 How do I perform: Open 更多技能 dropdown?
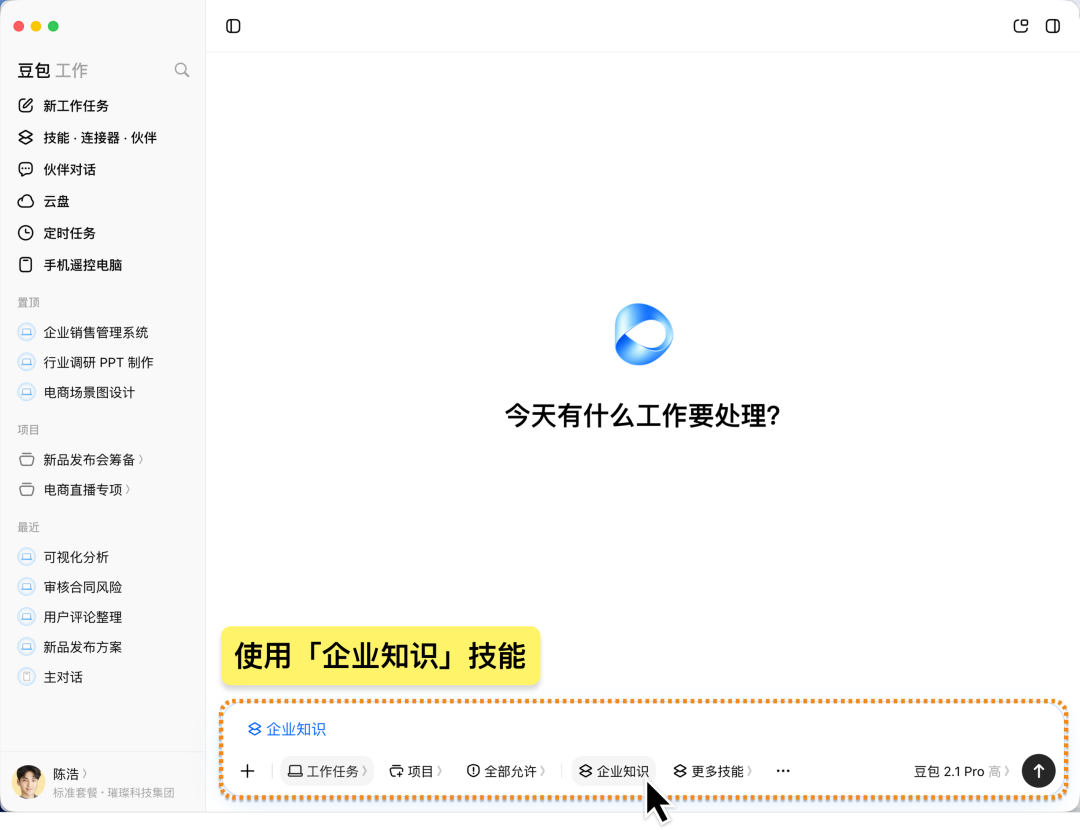pos(713,771)
